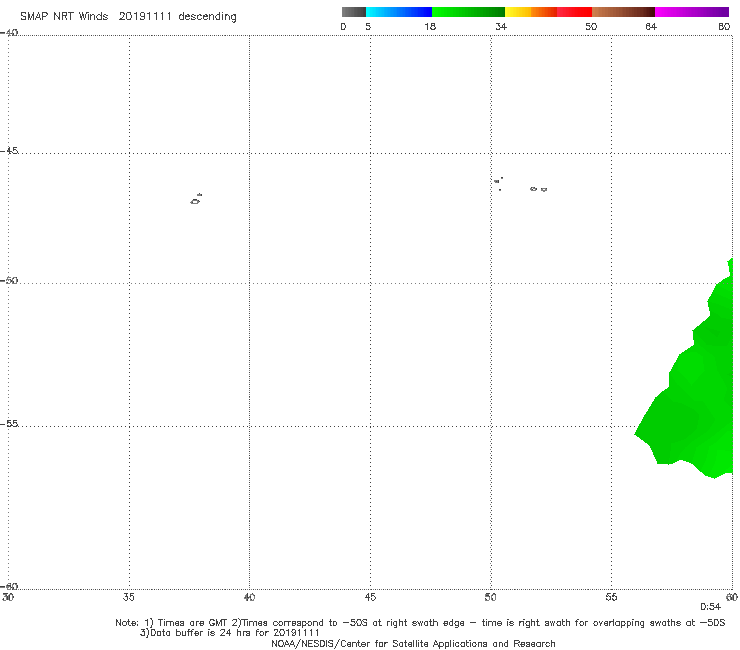Click the '55' longitude axis label
Image resolution: width=740 pixels, height=650 pixels.
pos(611,597)
